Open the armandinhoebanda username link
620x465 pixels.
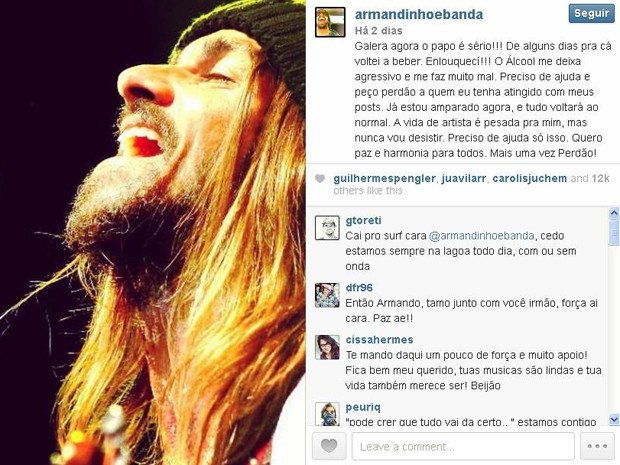[x=419, y=15]
